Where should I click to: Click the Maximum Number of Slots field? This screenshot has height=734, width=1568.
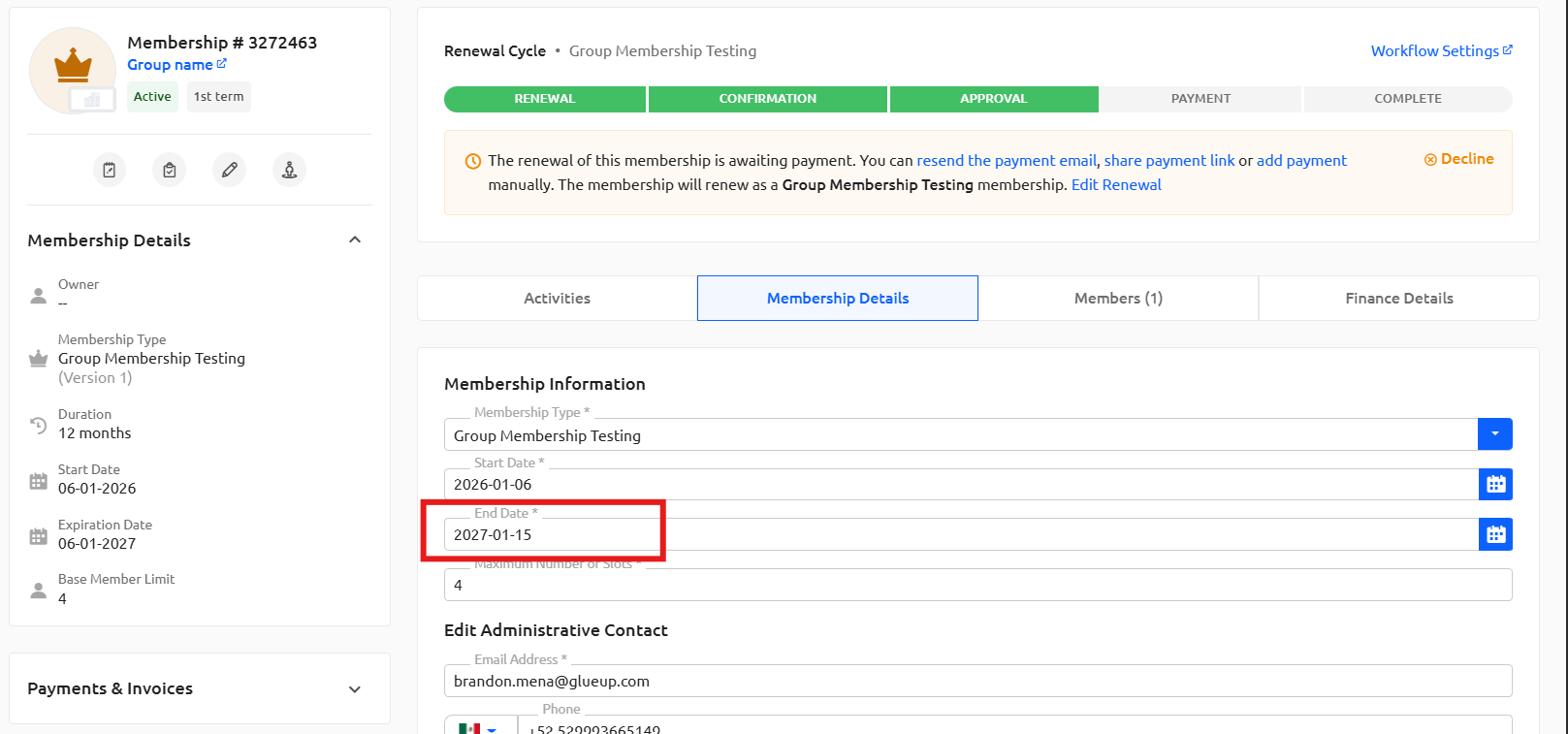[x=978, y=585]
